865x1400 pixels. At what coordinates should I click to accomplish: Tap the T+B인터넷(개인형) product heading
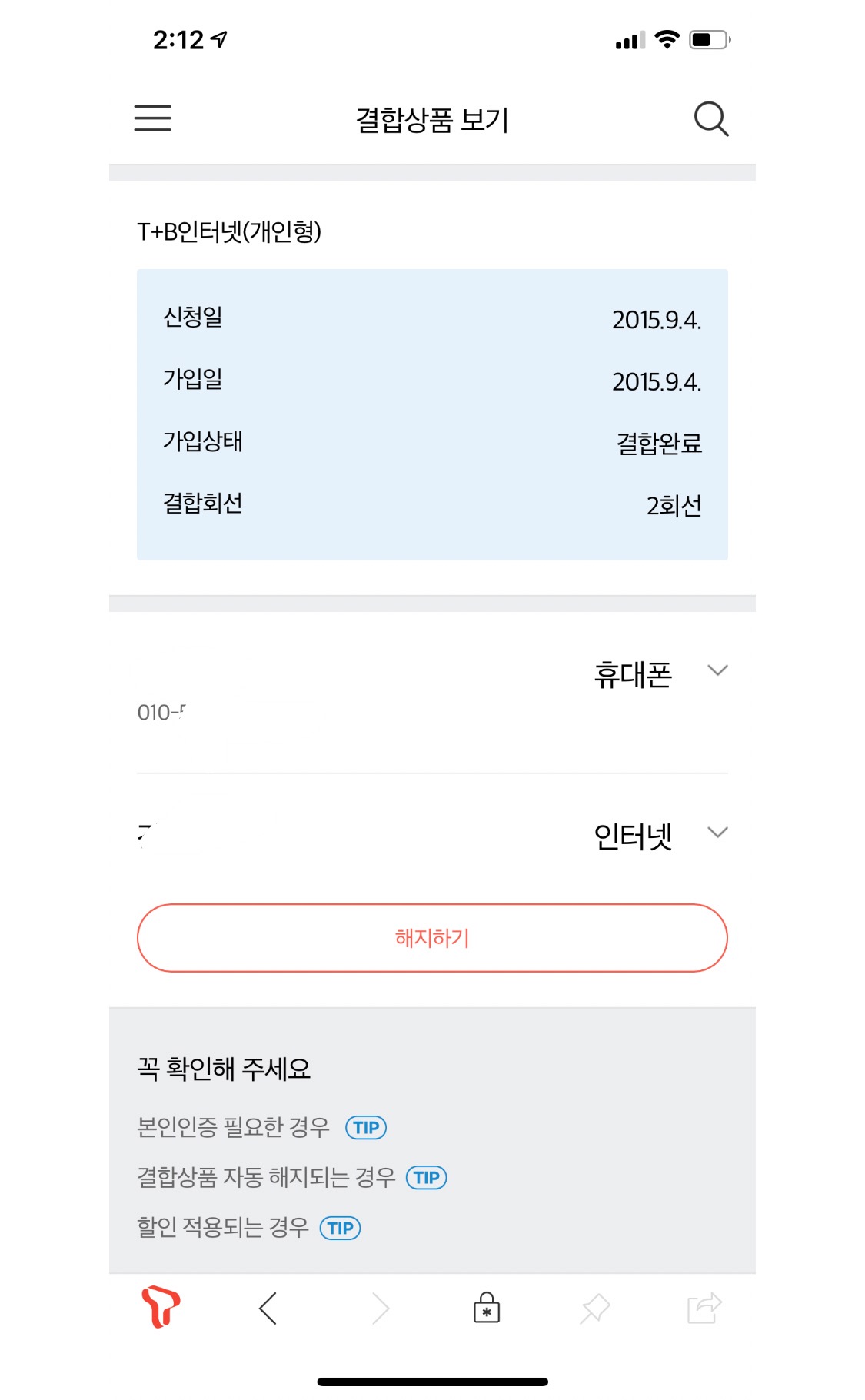pyautogui.click(x=229, y=231)
